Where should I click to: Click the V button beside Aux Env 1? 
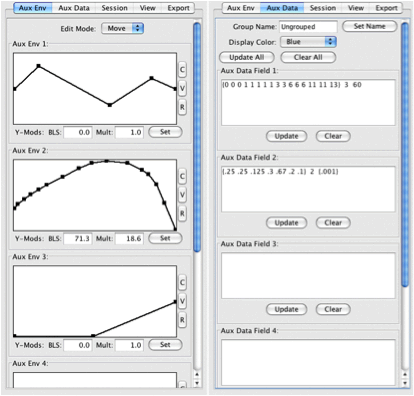[182, 88]
